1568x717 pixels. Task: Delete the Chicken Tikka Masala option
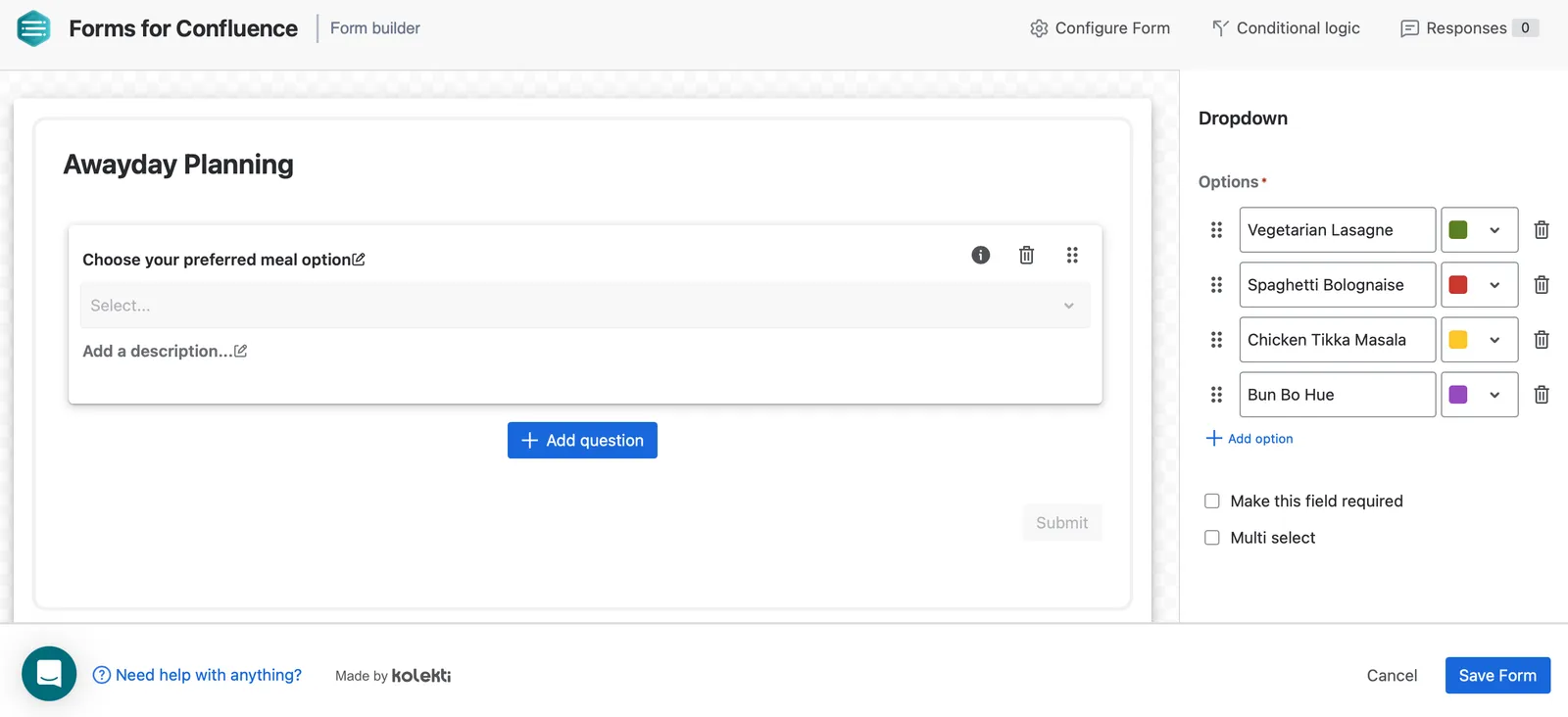(x=1542, y=340)
